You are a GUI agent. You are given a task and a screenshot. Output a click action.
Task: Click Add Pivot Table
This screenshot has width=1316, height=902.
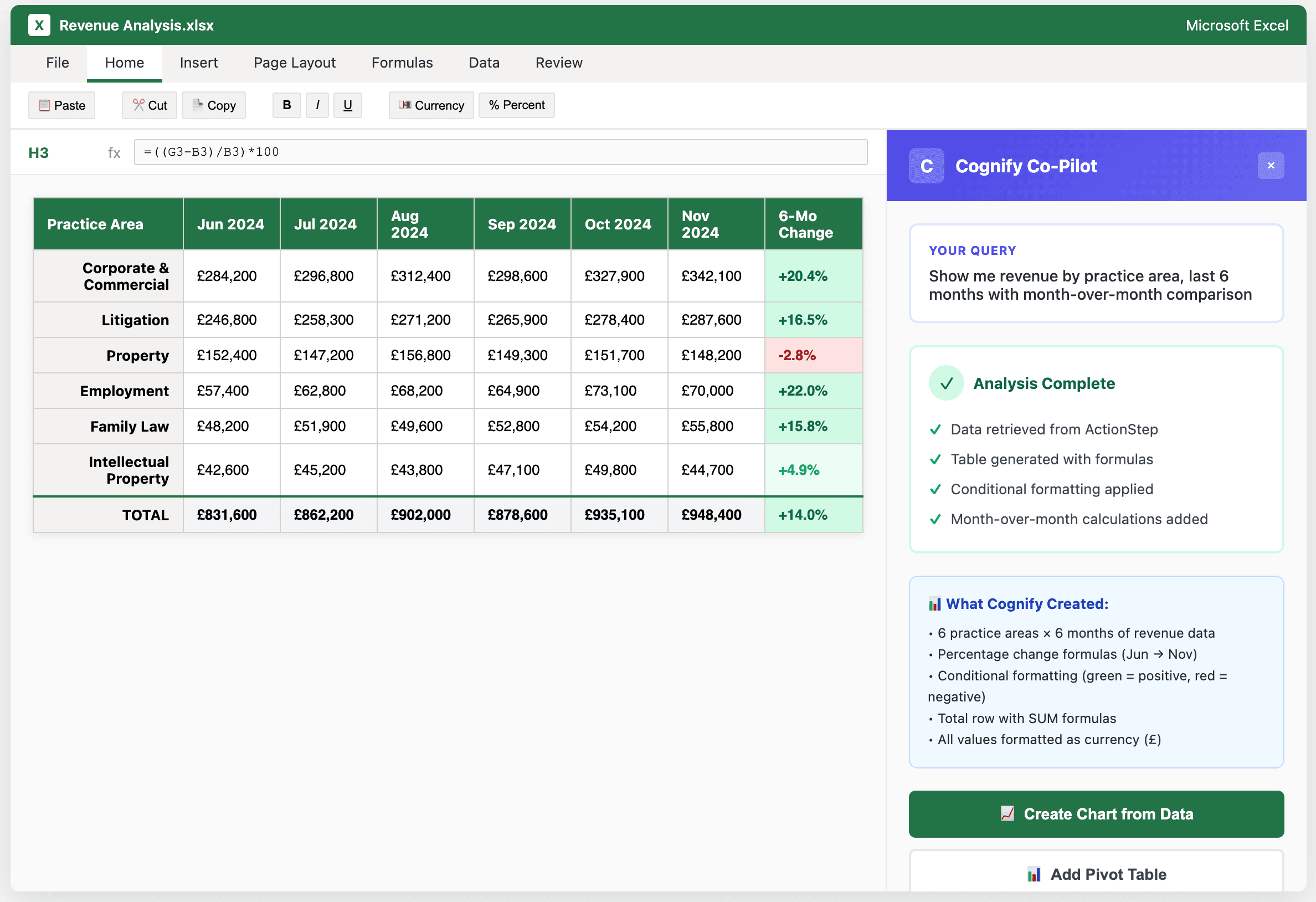[1096, 874]
